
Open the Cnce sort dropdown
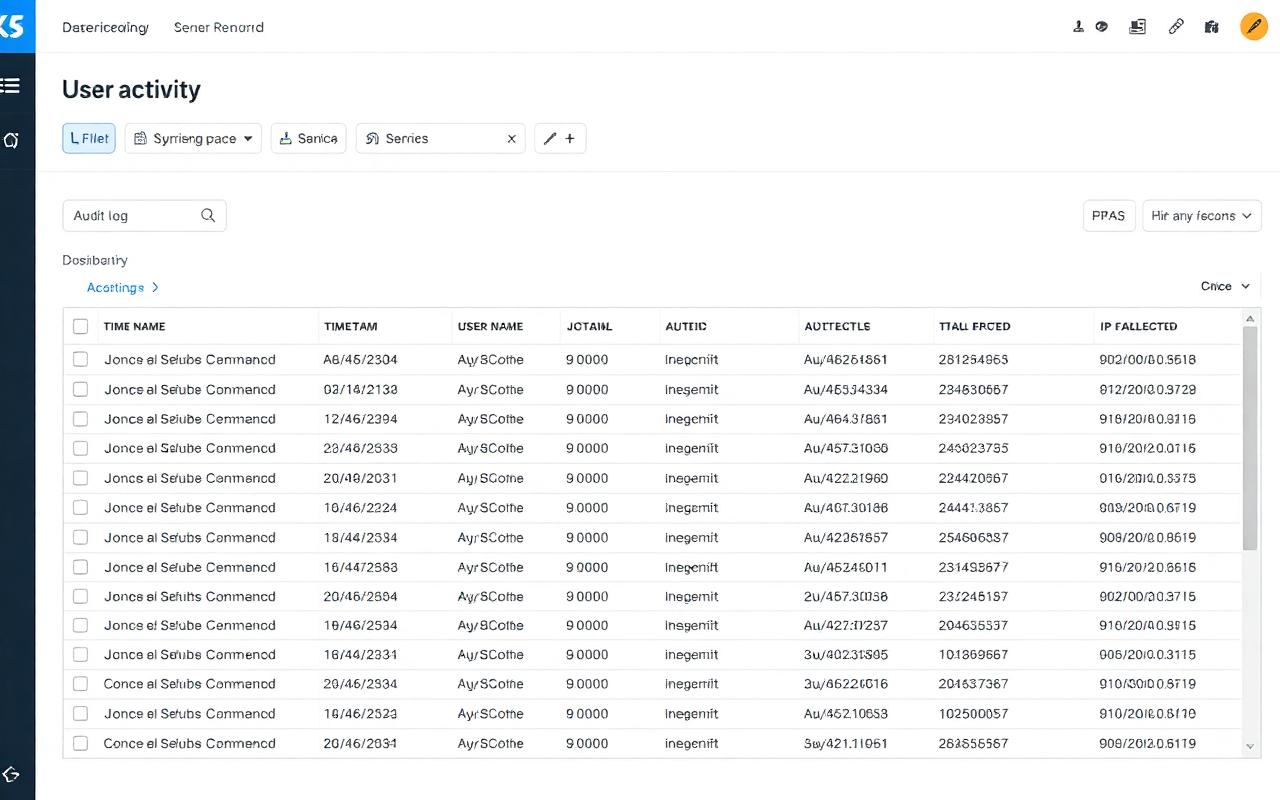(x=1225, y=286)
